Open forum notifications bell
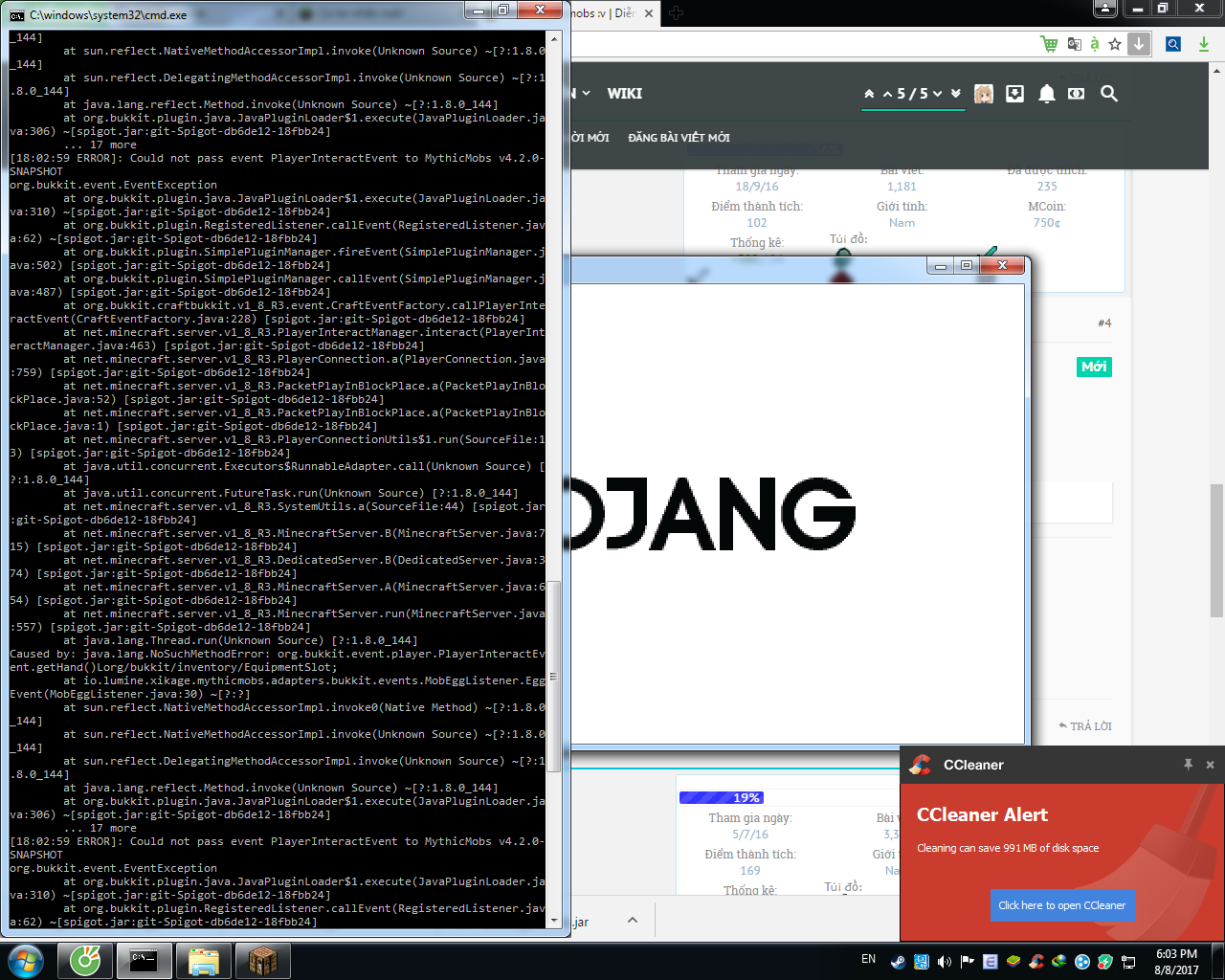Image resolution: width=1225 pixels, height=980 pixels. click(1047, 94)
